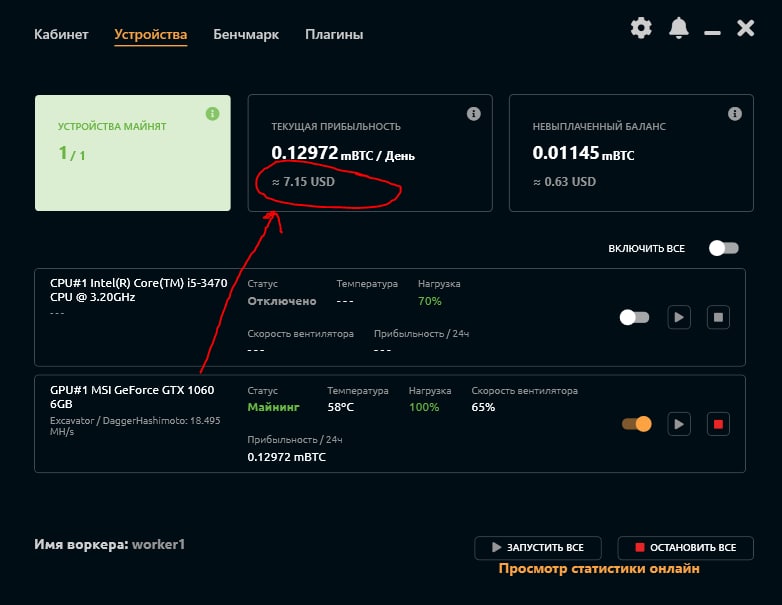Start the GPU#1 GTX 1060 play button

tap(679, 424)
